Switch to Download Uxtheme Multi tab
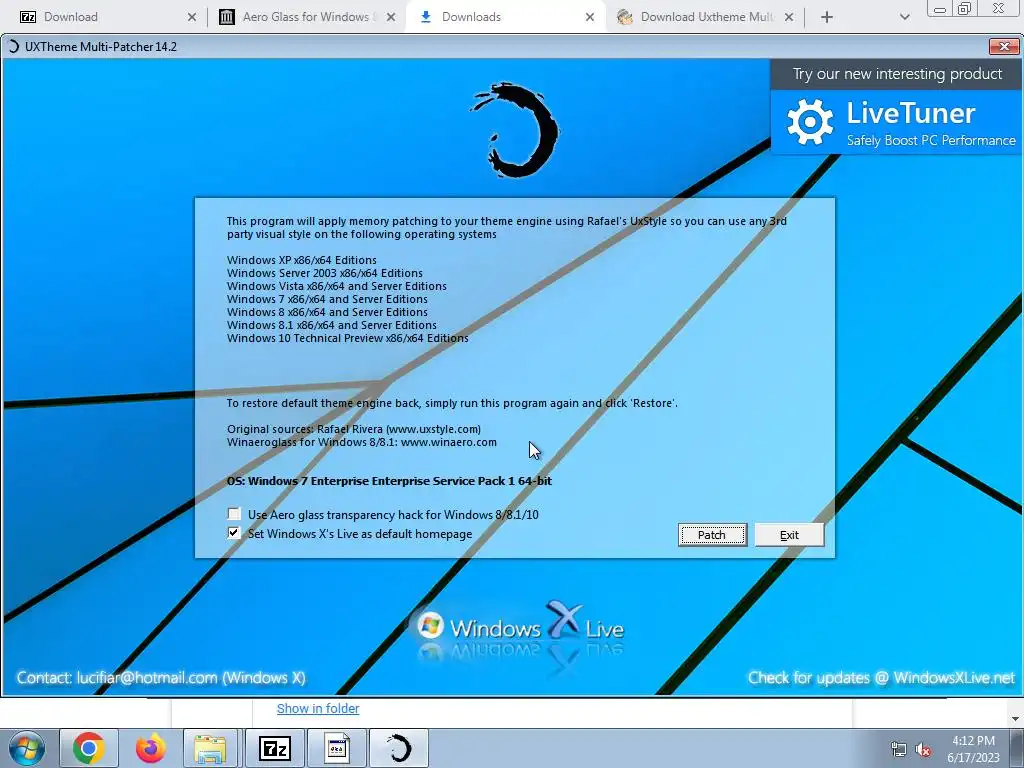 [x=704, y=17]
